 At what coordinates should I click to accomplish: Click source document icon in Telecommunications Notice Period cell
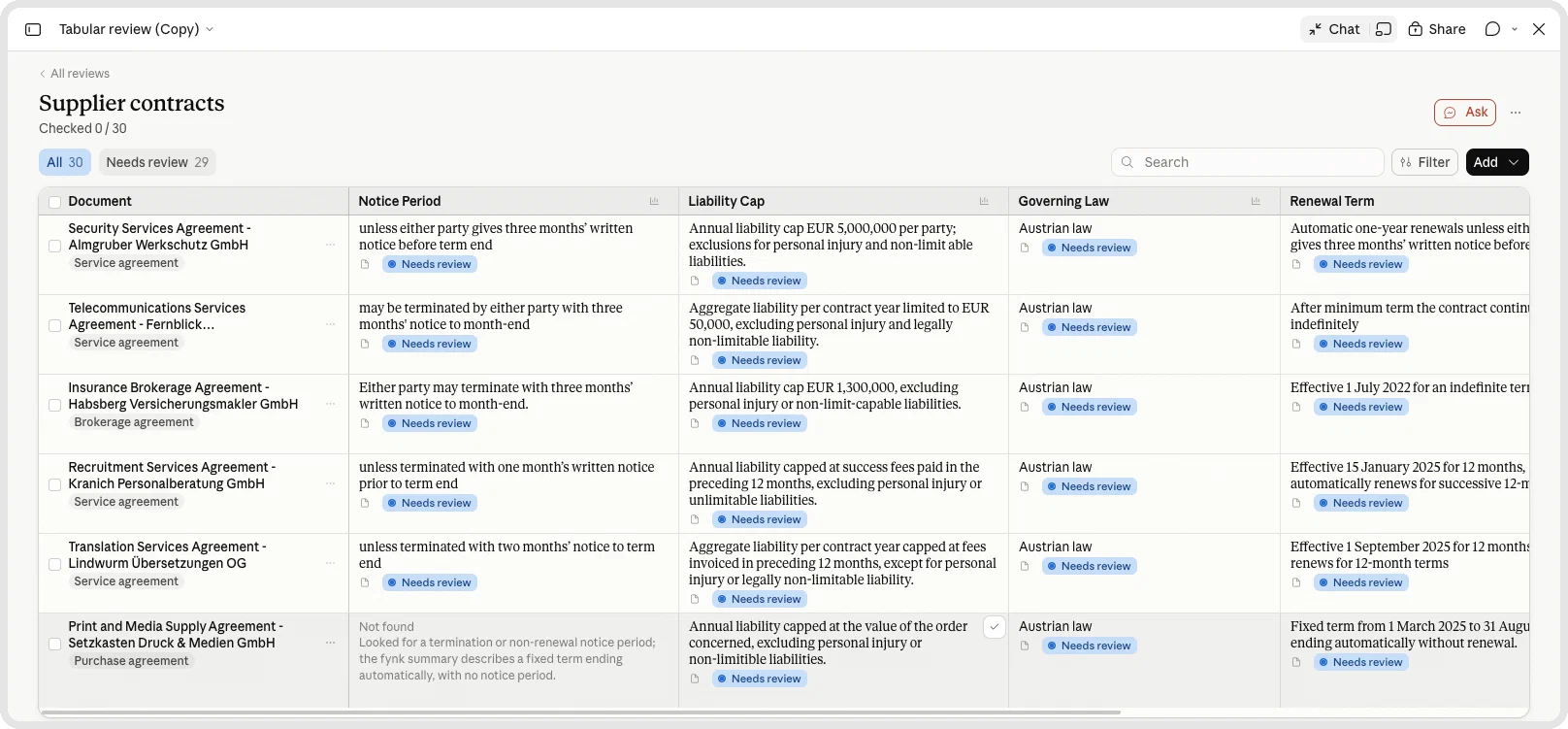click(365, 344)
